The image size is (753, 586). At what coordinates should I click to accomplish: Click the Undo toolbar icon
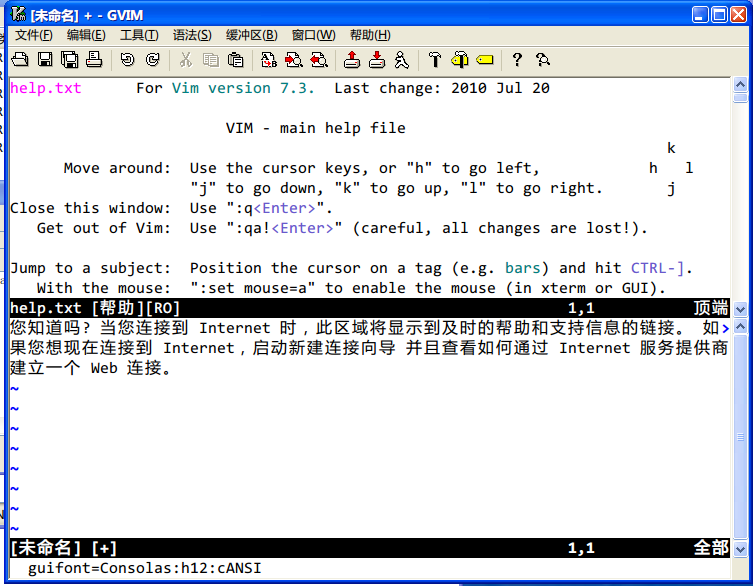coord(127,60)
